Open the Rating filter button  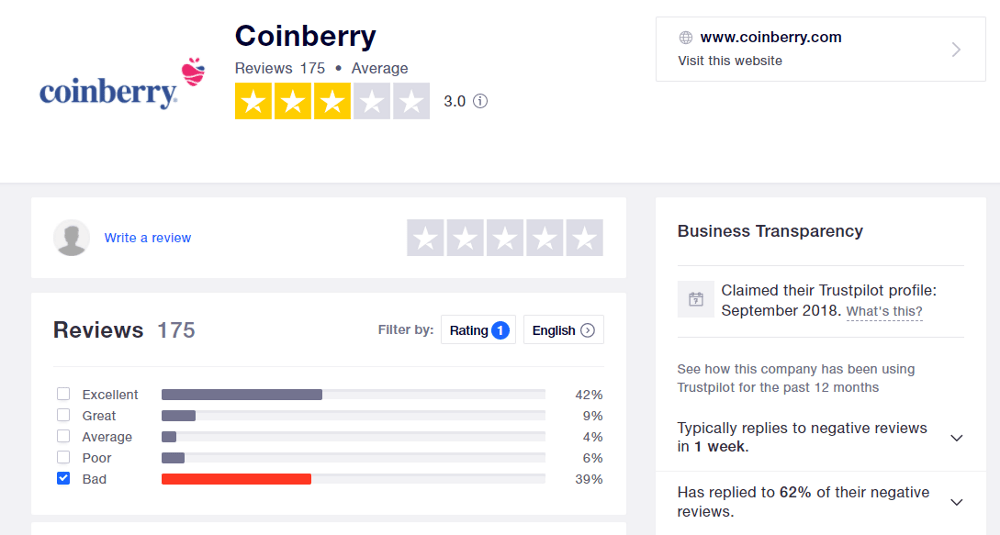[478, 330]
